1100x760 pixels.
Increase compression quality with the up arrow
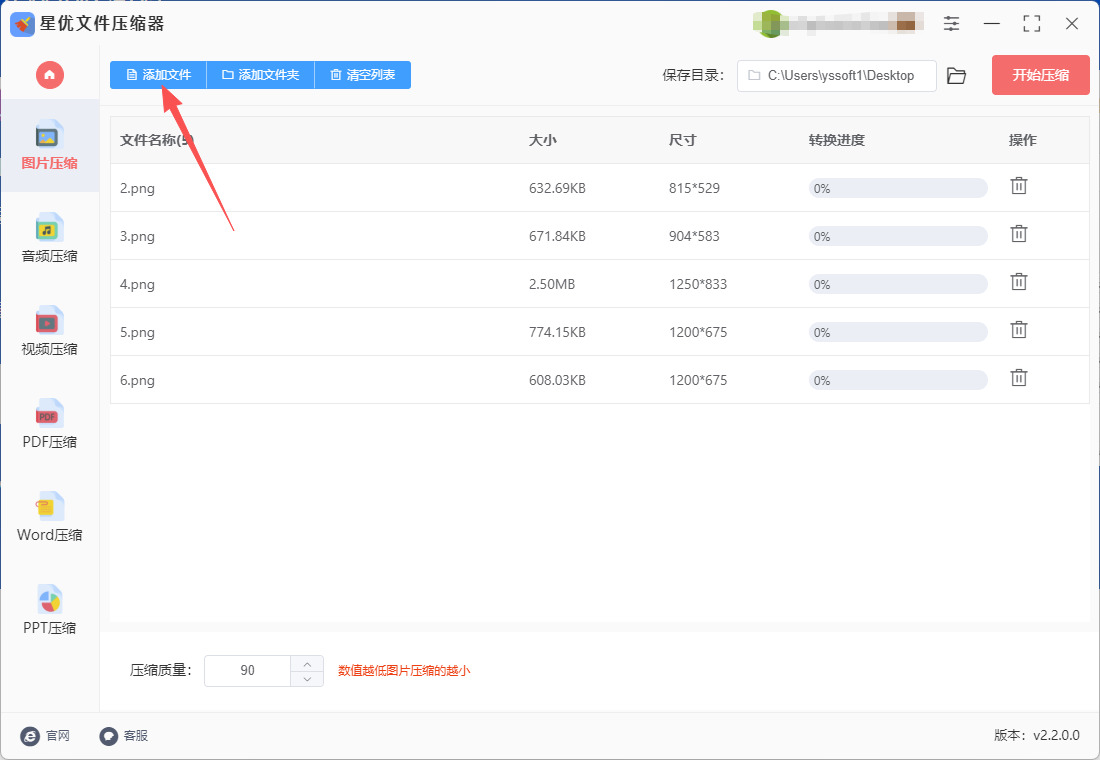(307, 663)
